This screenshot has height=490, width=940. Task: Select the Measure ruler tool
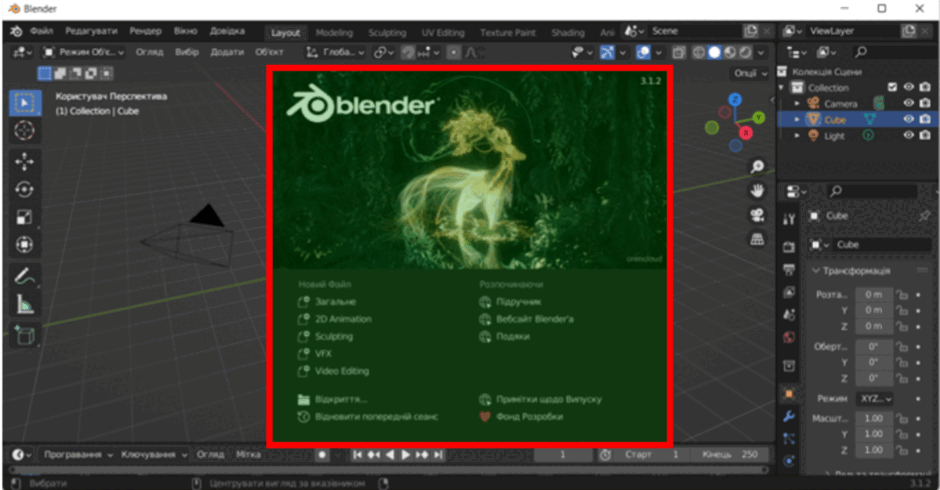click(25, 305)
